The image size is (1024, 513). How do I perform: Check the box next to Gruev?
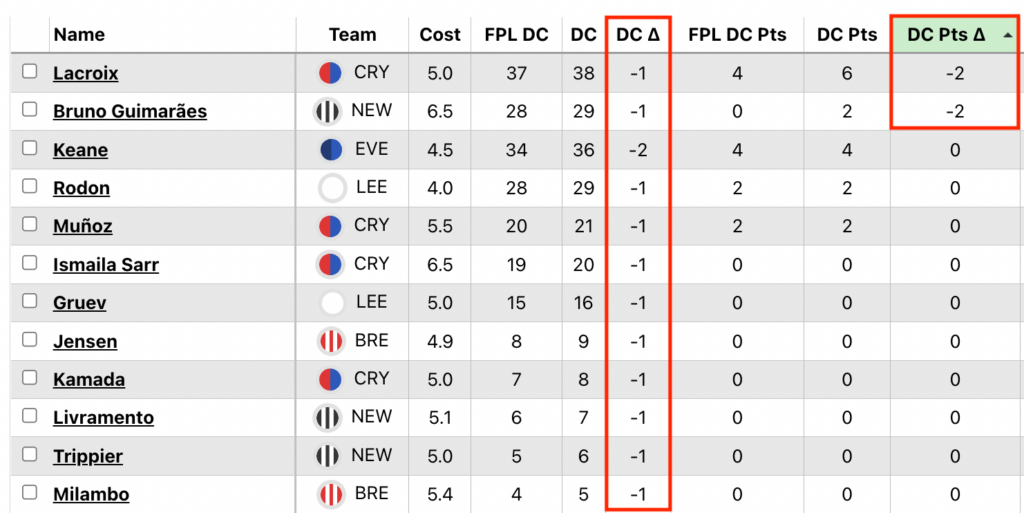point(30,302)
